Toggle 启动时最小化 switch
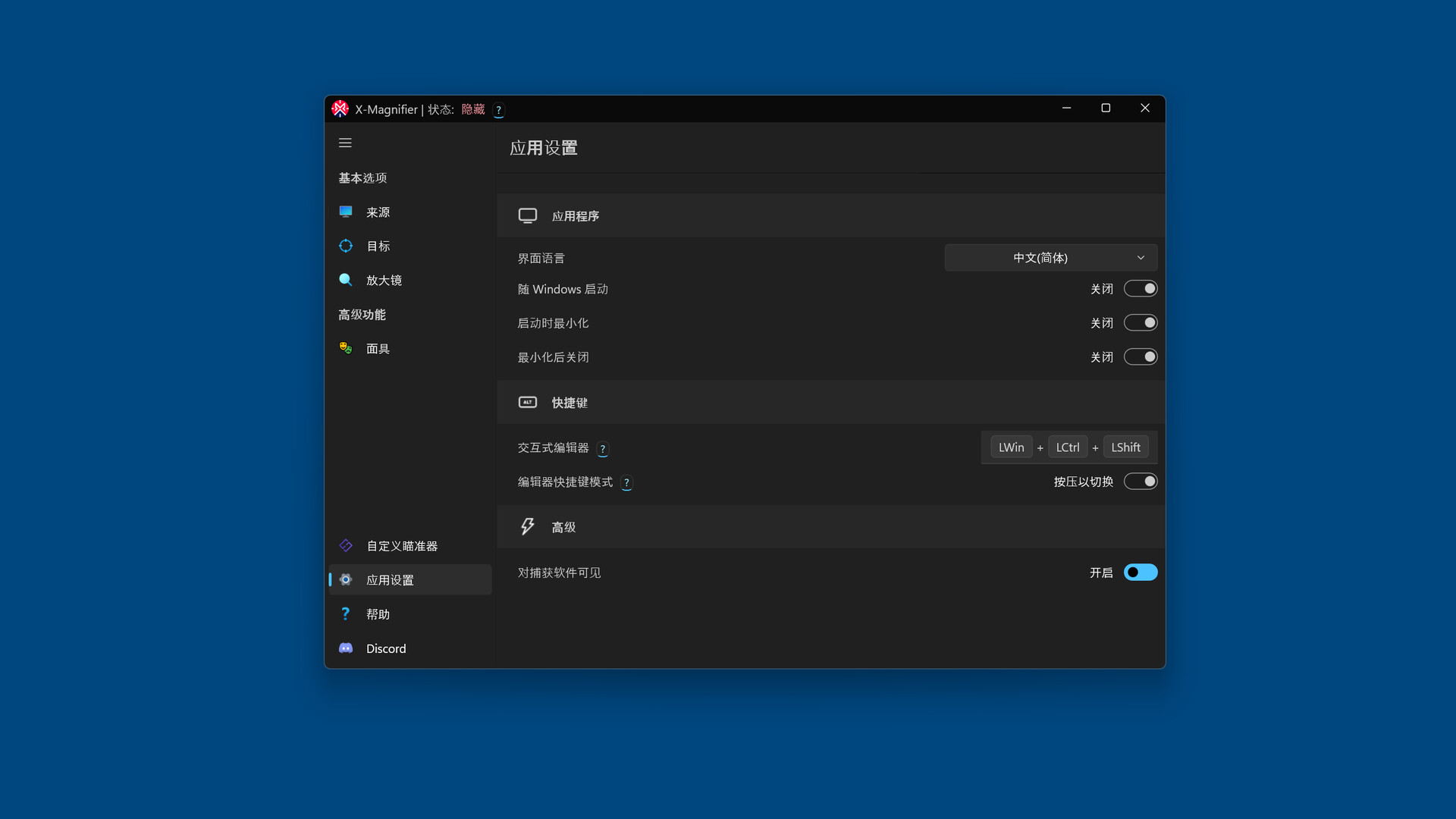The image size is (1456, 819). (x=1140, y=323)
